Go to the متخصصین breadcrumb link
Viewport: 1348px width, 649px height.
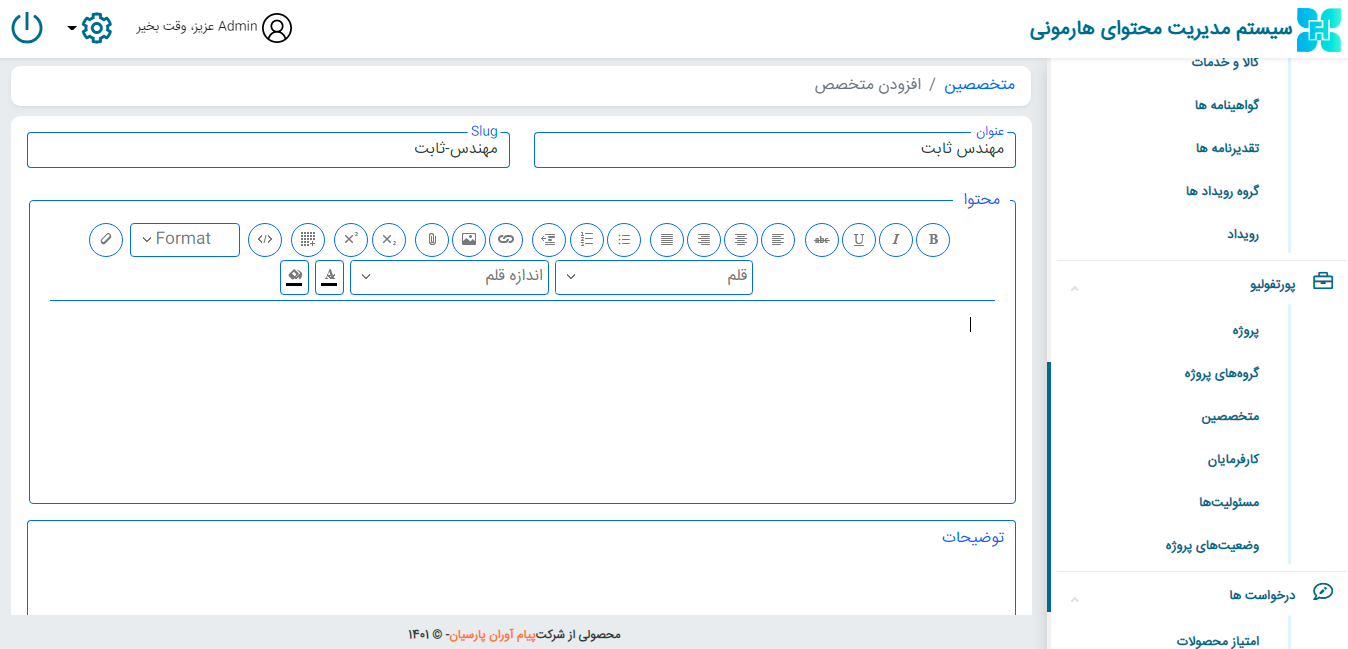pos(980,85)
